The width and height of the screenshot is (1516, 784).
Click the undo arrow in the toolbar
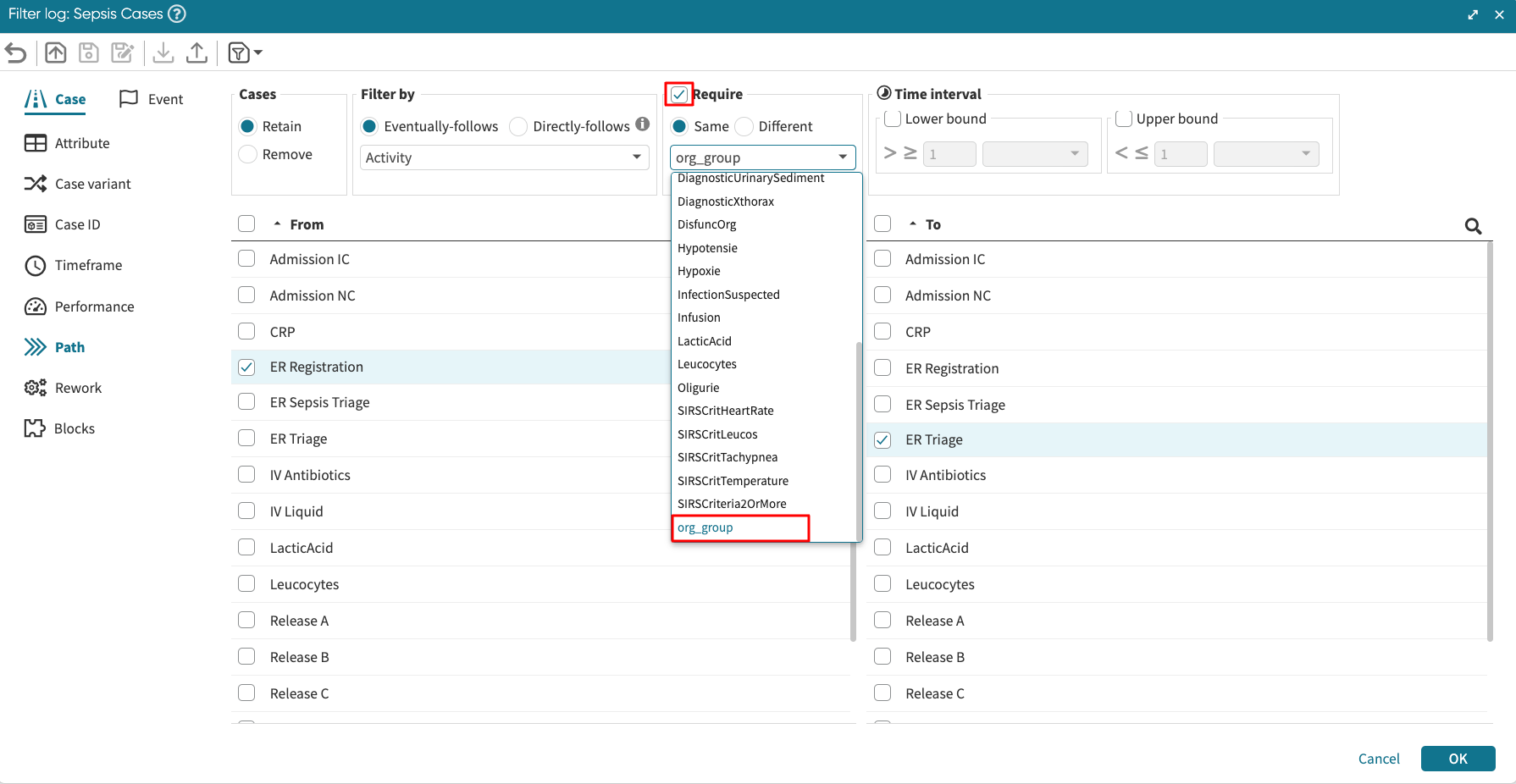click(16, 53)
